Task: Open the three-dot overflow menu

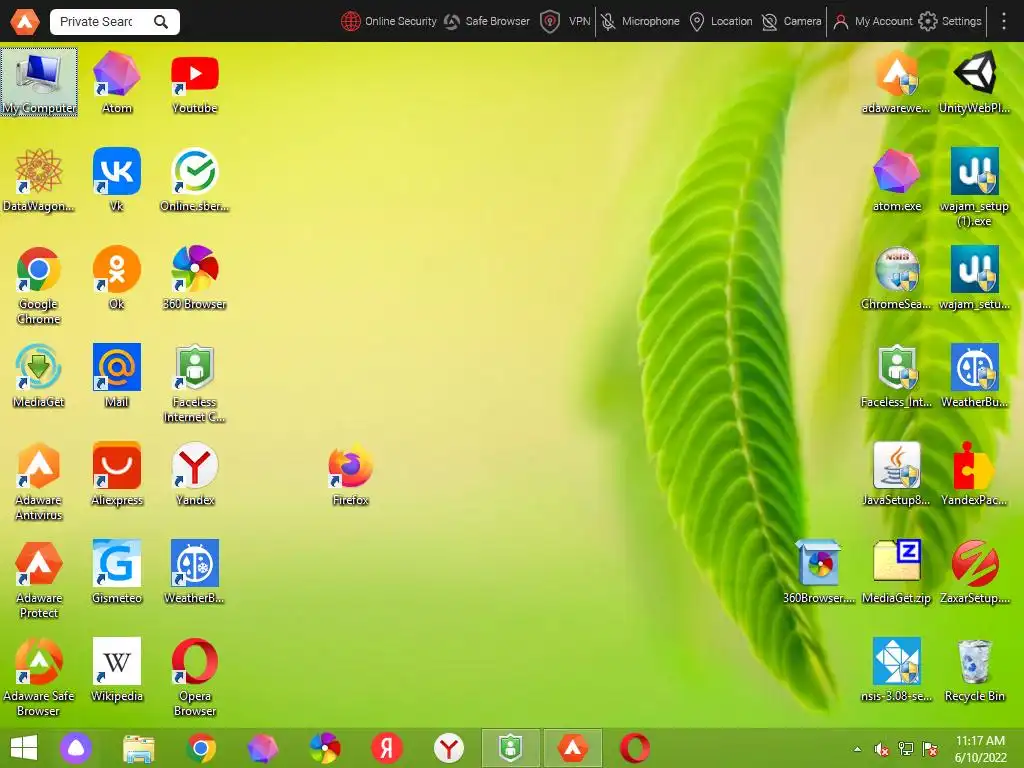Action: pyautogui.click(x=1004, y=22)
